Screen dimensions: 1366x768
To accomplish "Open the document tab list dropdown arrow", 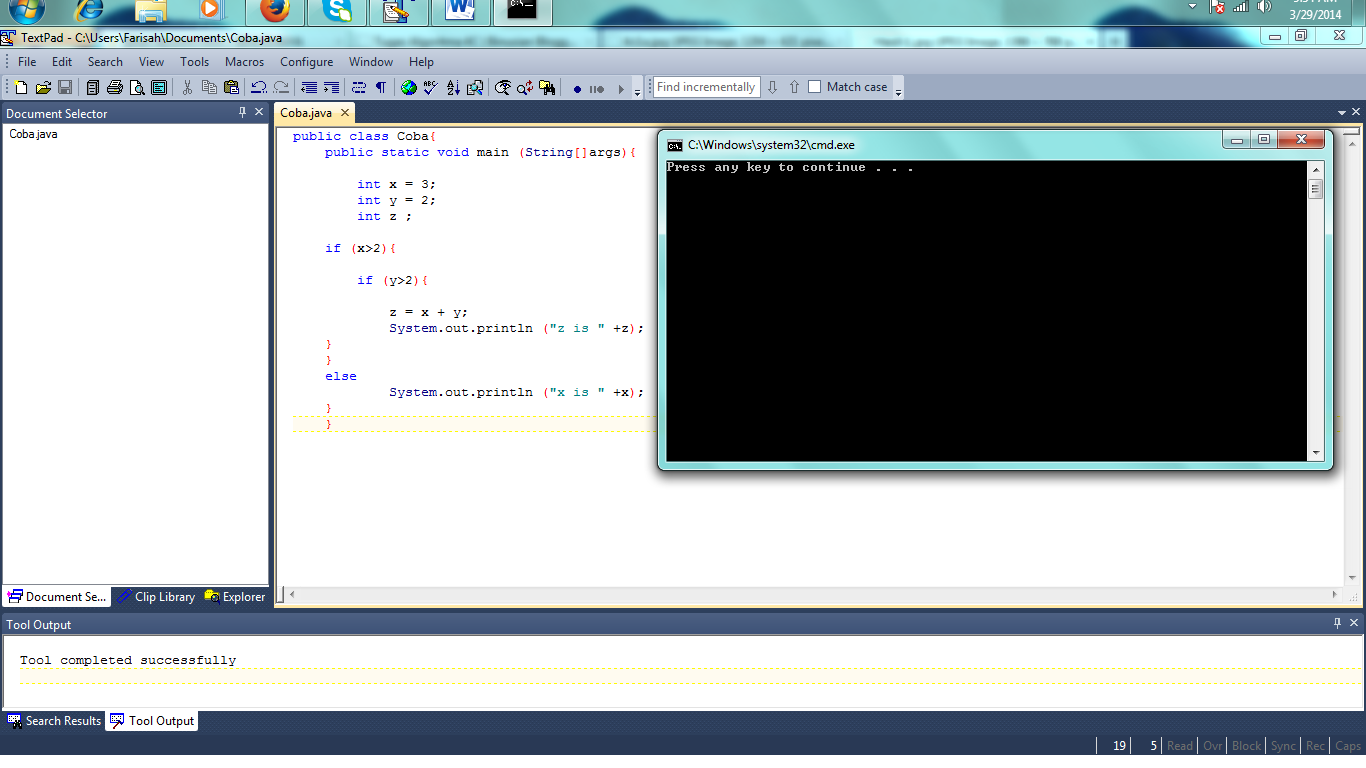I will pos(1342,113).
